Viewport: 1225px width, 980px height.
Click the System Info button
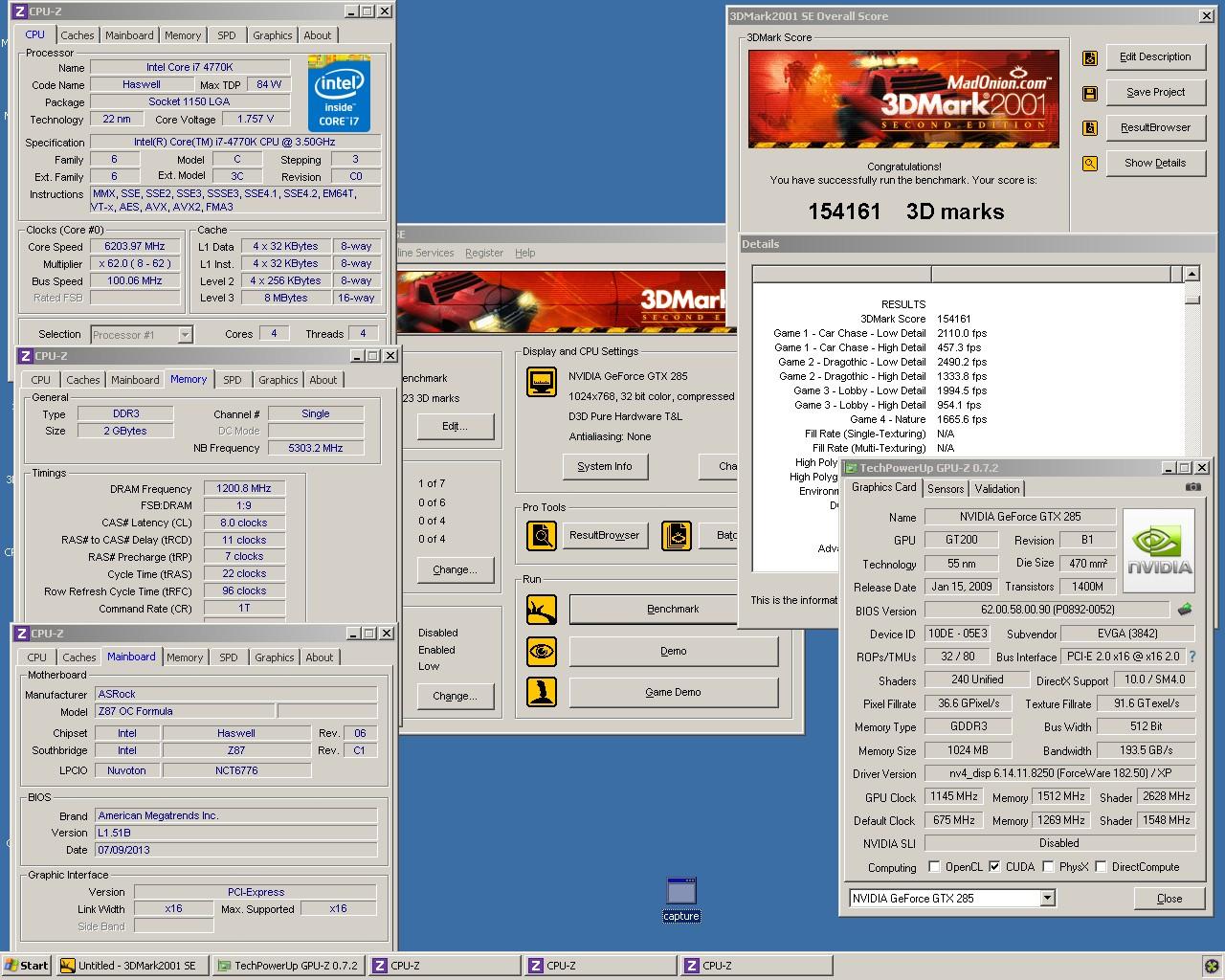click(605, 467)
